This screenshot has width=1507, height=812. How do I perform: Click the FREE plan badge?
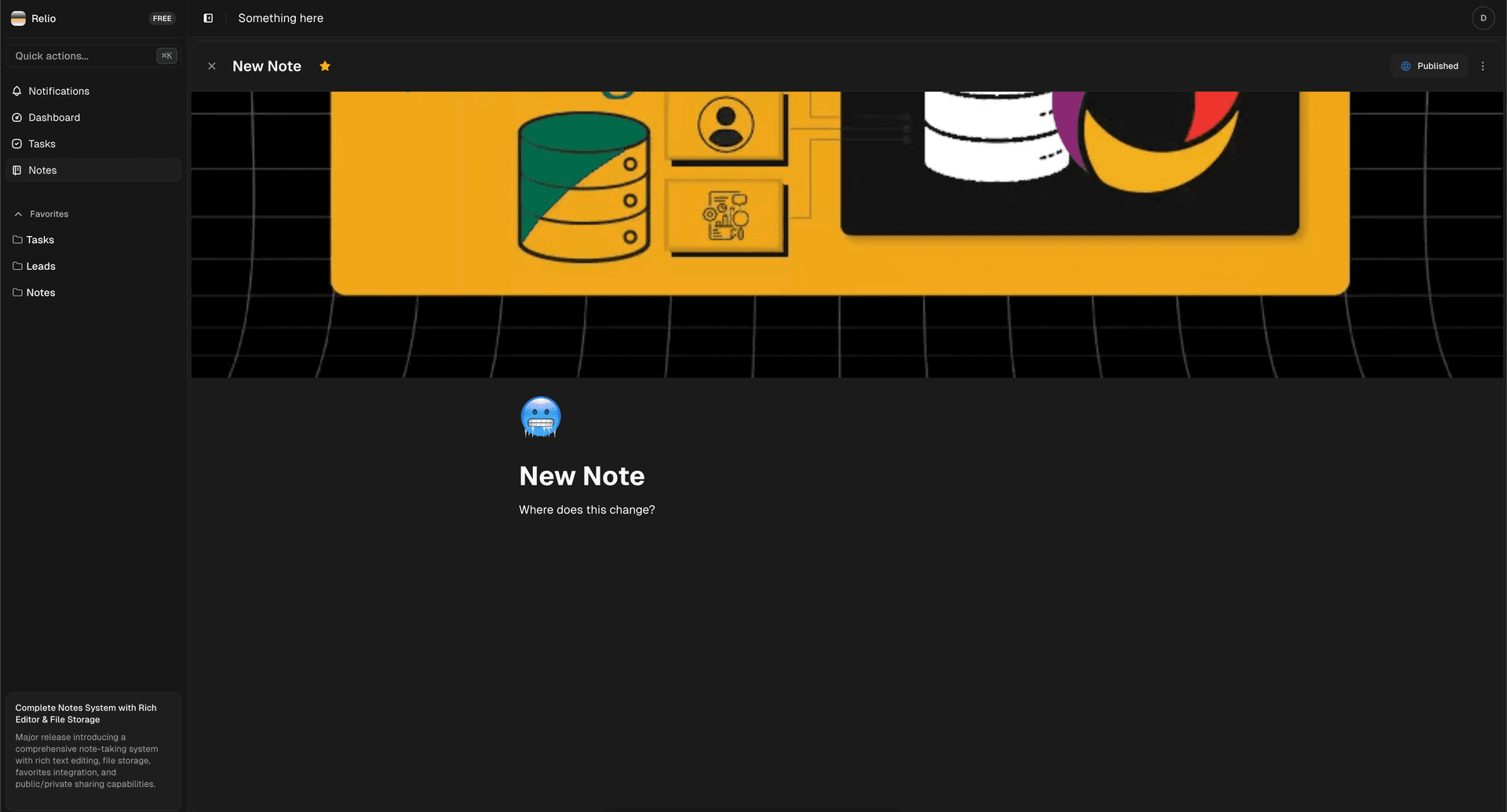click(162, 18)
